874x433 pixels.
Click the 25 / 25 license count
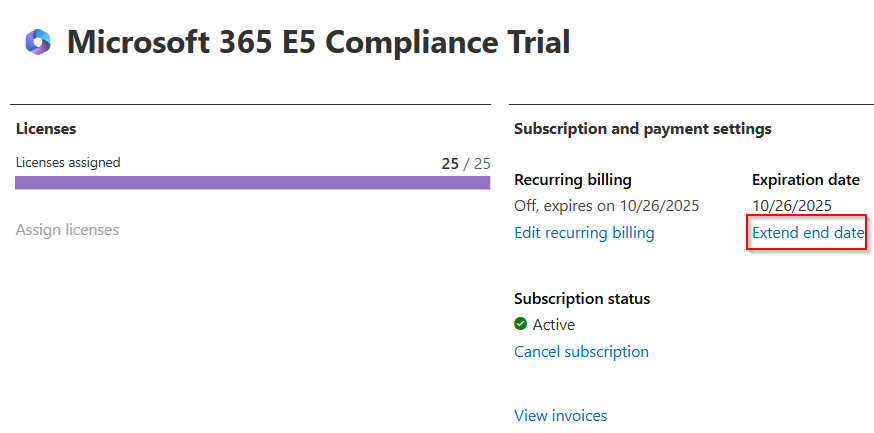point(466,164)
